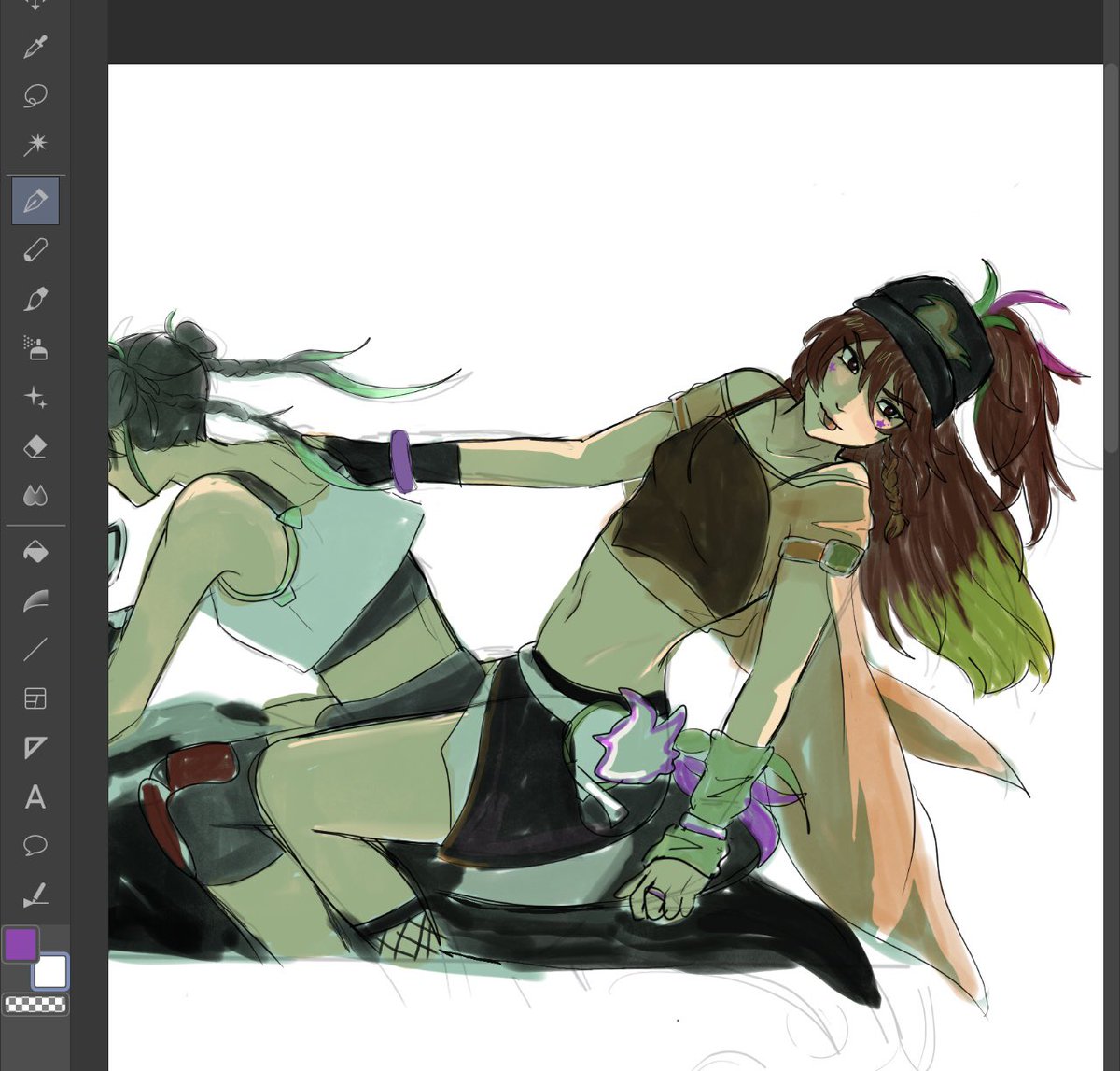Screen dimensions: 1120x1071
Task: Select the Eraser tool
Action: point(35,446)
